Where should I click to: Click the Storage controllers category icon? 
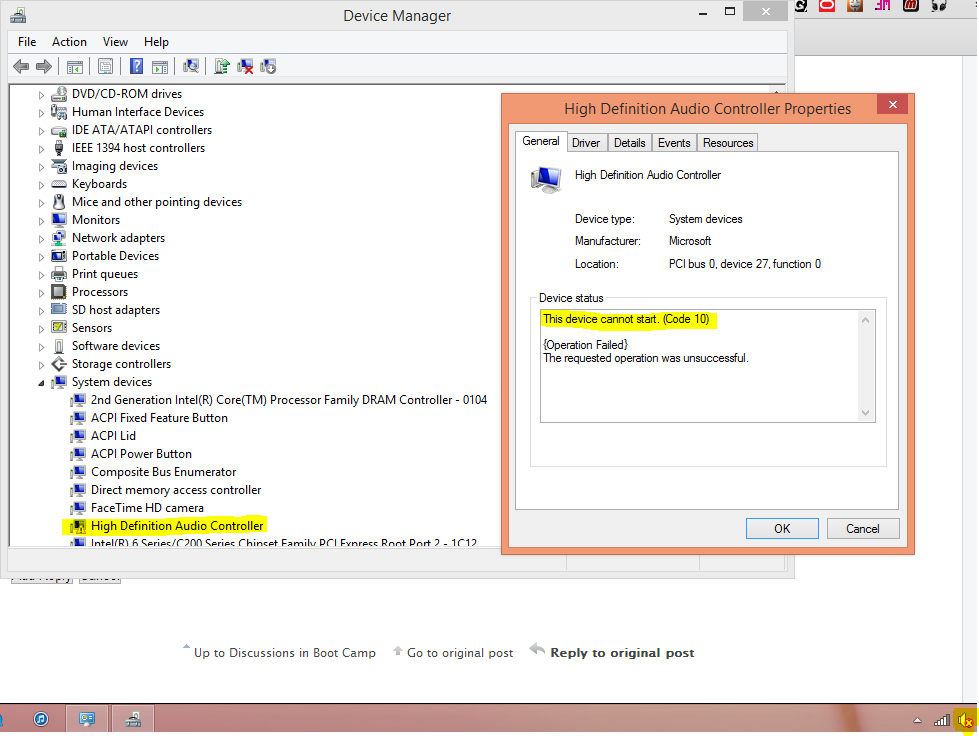click(x=59, y=364)
